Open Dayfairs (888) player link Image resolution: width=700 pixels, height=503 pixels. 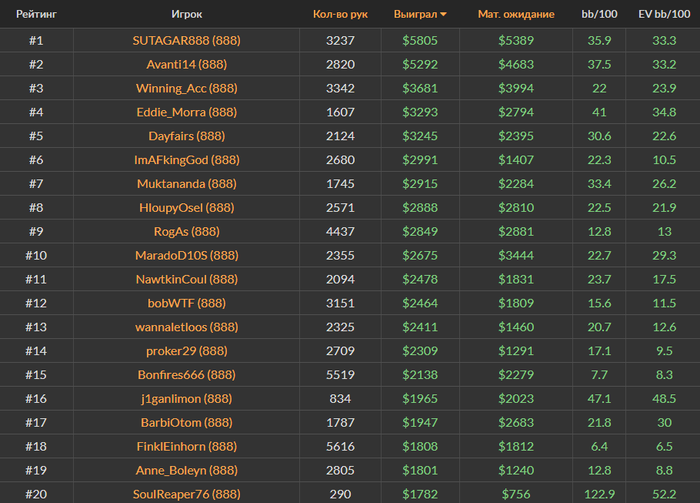click(x=186, y=136)
